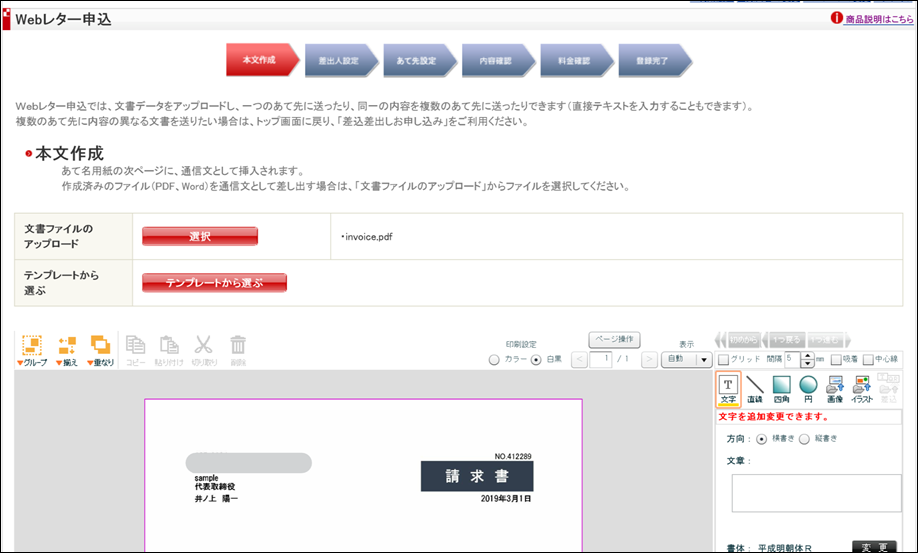Click the grid 間隔 value field

(x=792, y=359)
